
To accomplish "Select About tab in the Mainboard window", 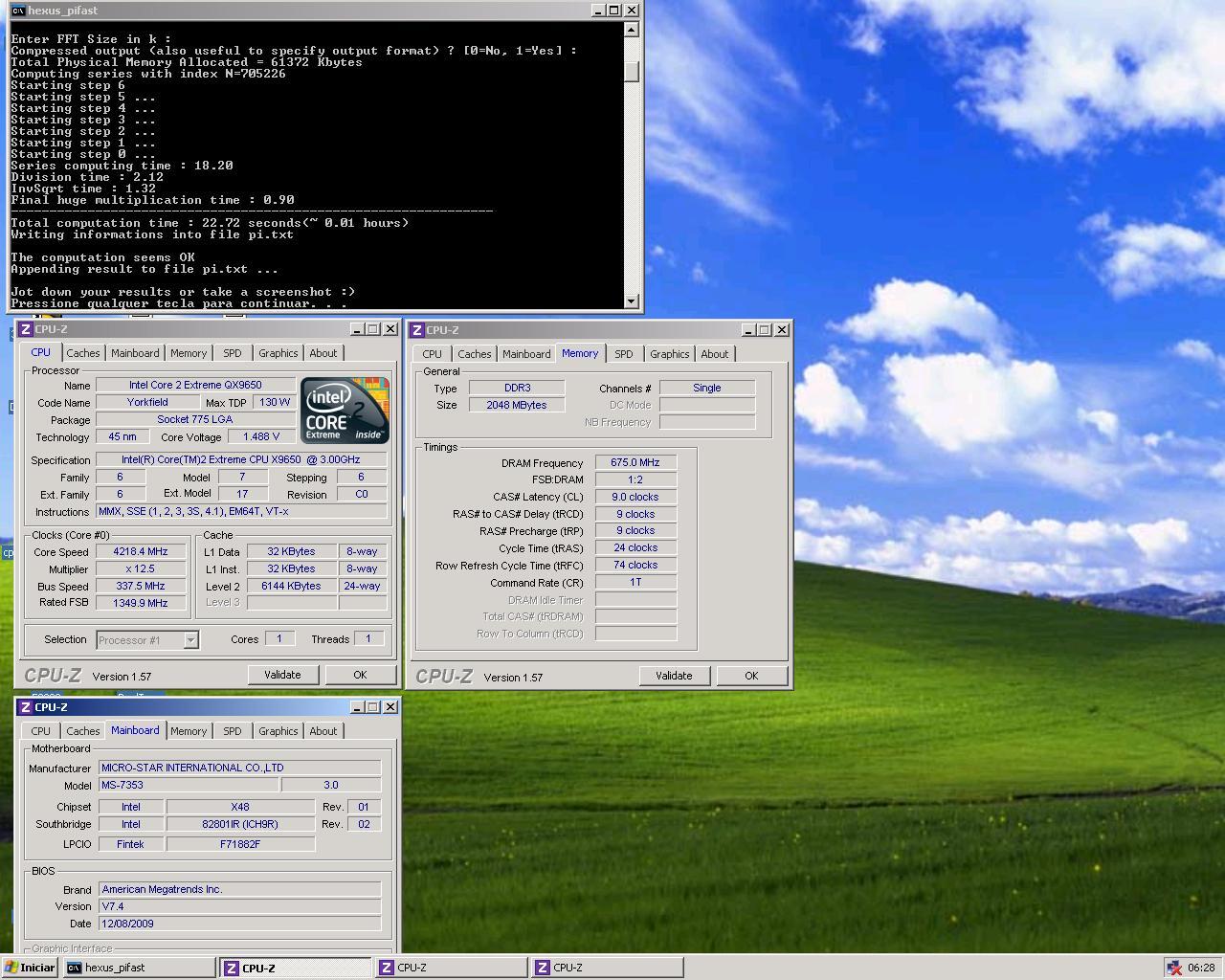I will (x=323, y=731).
